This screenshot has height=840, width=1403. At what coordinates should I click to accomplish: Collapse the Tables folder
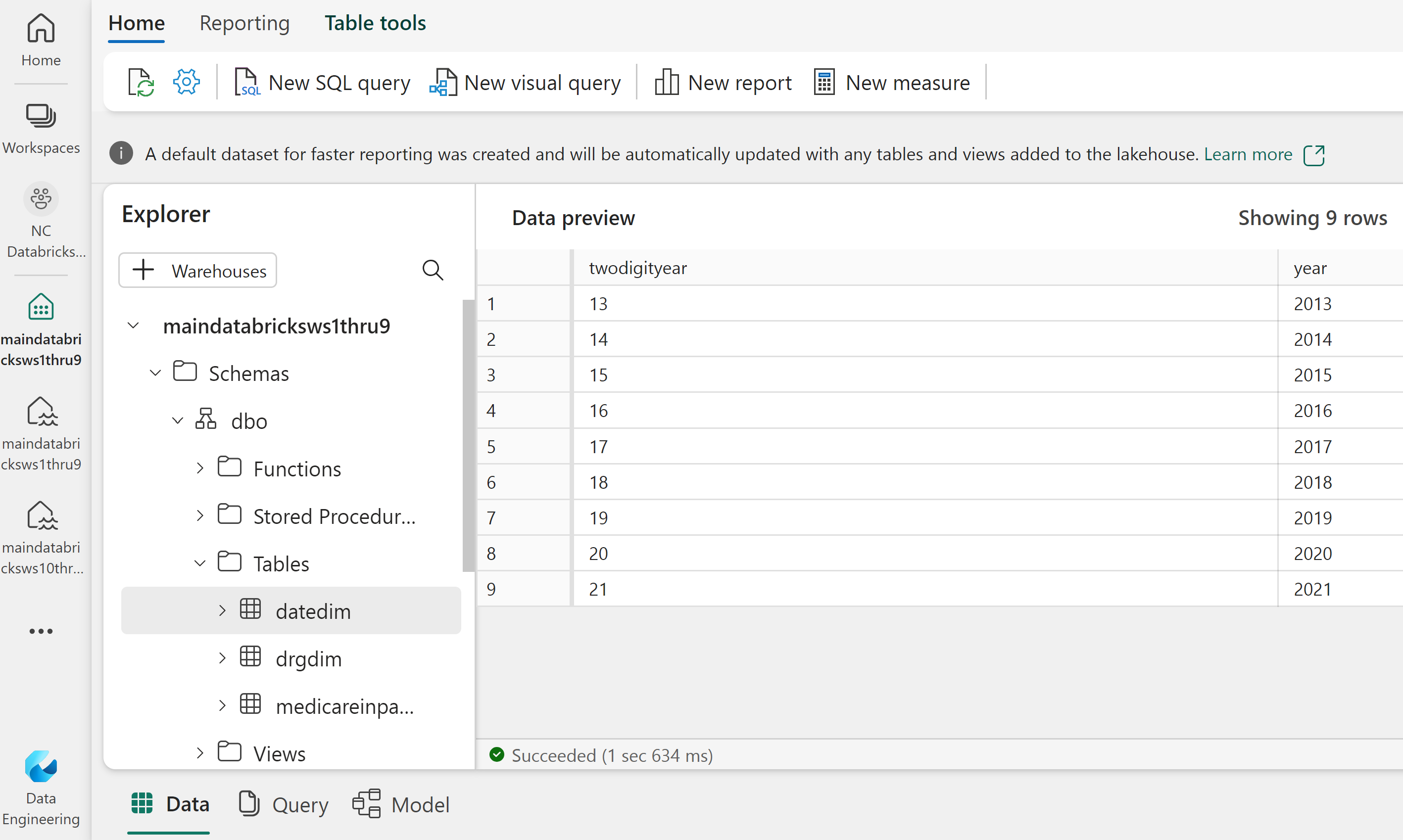click(x=200, y=563)
